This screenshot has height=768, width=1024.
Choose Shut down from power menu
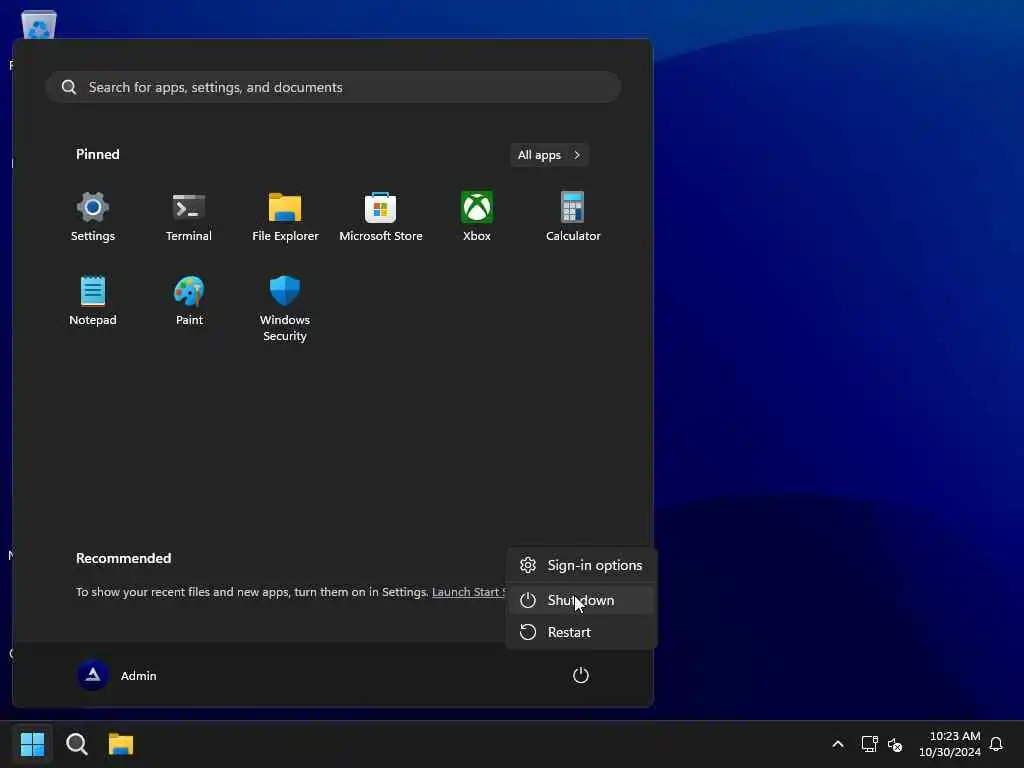[581, 600]
